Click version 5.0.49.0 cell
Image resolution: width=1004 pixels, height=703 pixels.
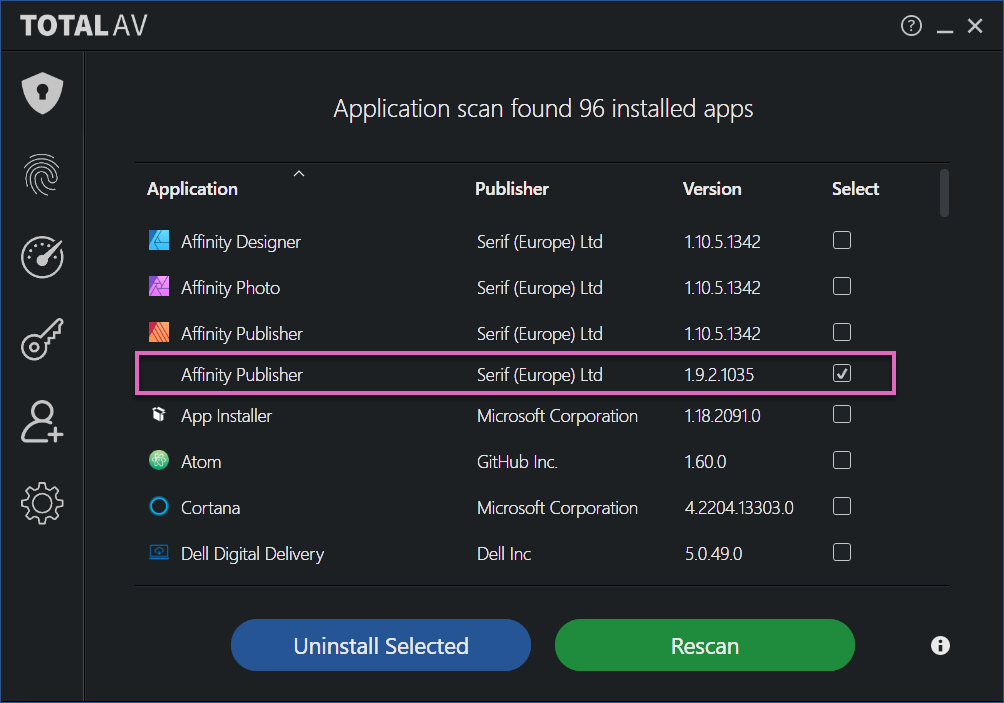pos(713,554)
